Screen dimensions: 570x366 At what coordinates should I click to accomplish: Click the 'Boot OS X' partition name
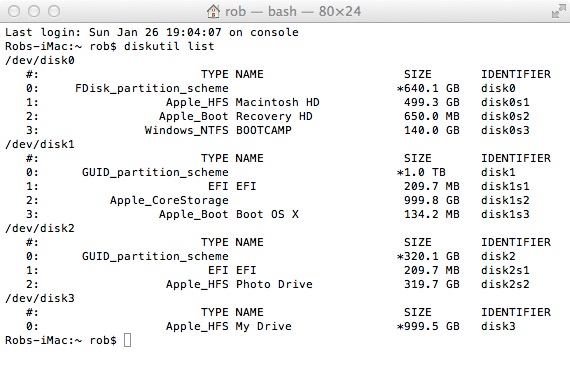pos(267,214)
